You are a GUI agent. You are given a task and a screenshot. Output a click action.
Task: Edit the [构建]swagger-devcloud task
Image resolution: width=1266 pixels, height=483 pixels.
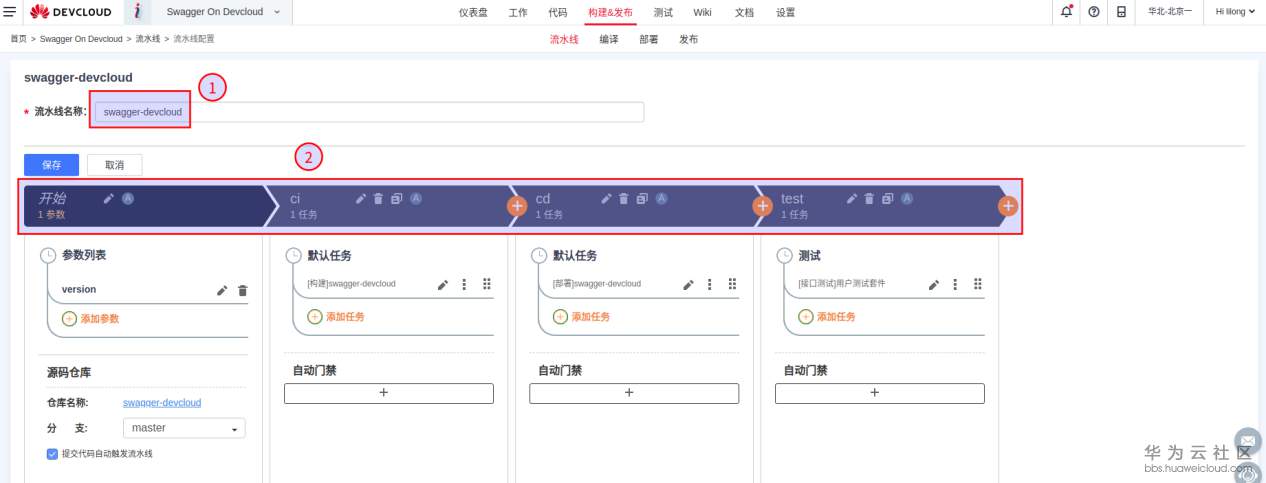pyautogui.click(x=443, y=284)
